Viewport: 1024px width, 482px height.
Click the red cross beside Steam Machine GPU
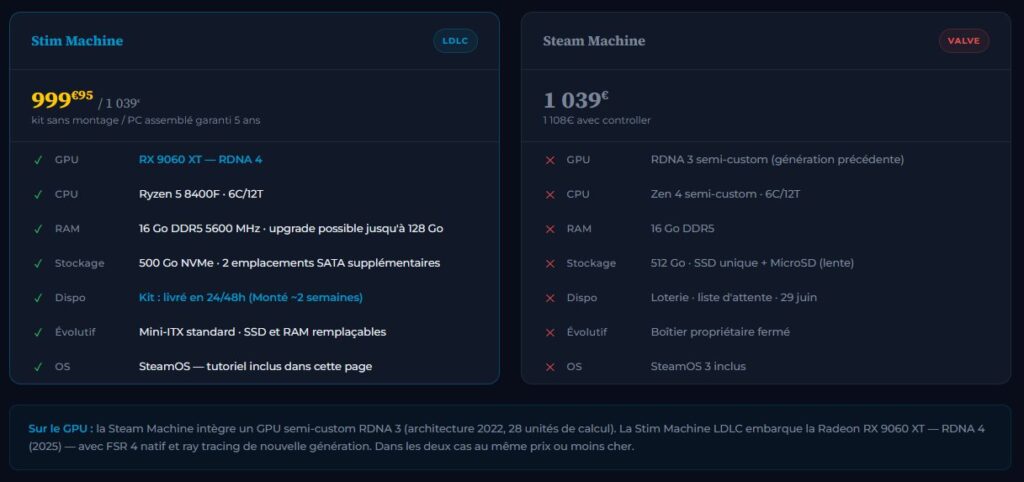tap(550, 160)
